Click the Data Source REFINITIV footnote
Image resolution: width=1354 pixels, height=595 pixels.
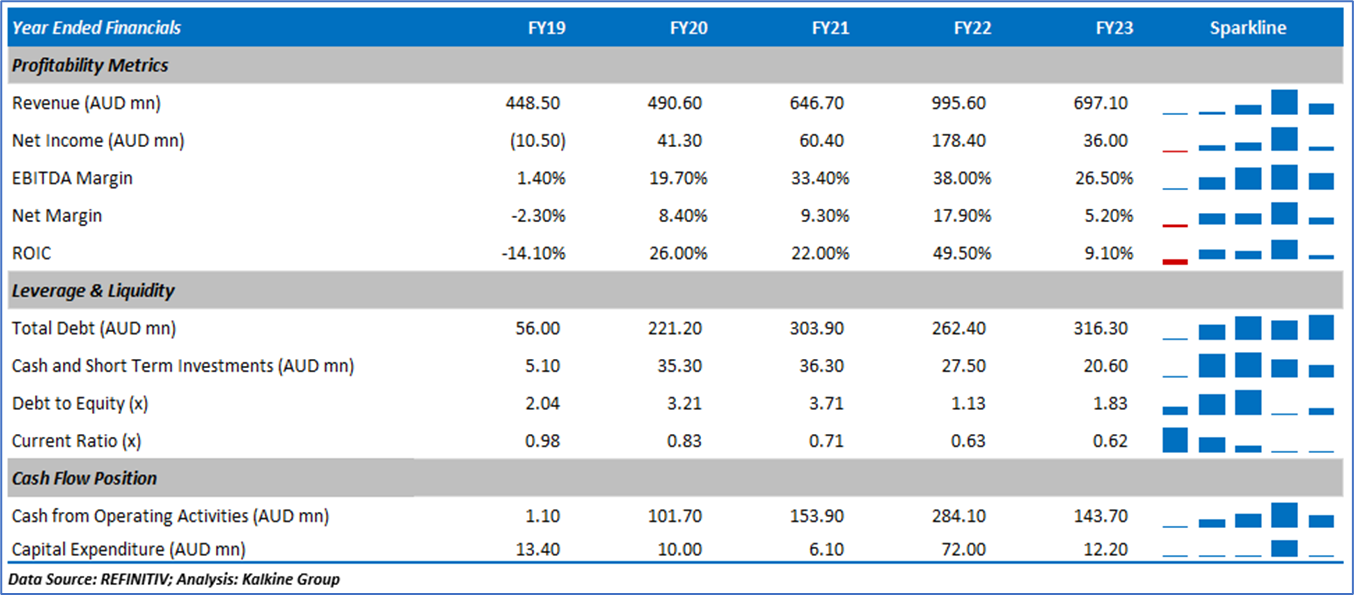[175, 579]
